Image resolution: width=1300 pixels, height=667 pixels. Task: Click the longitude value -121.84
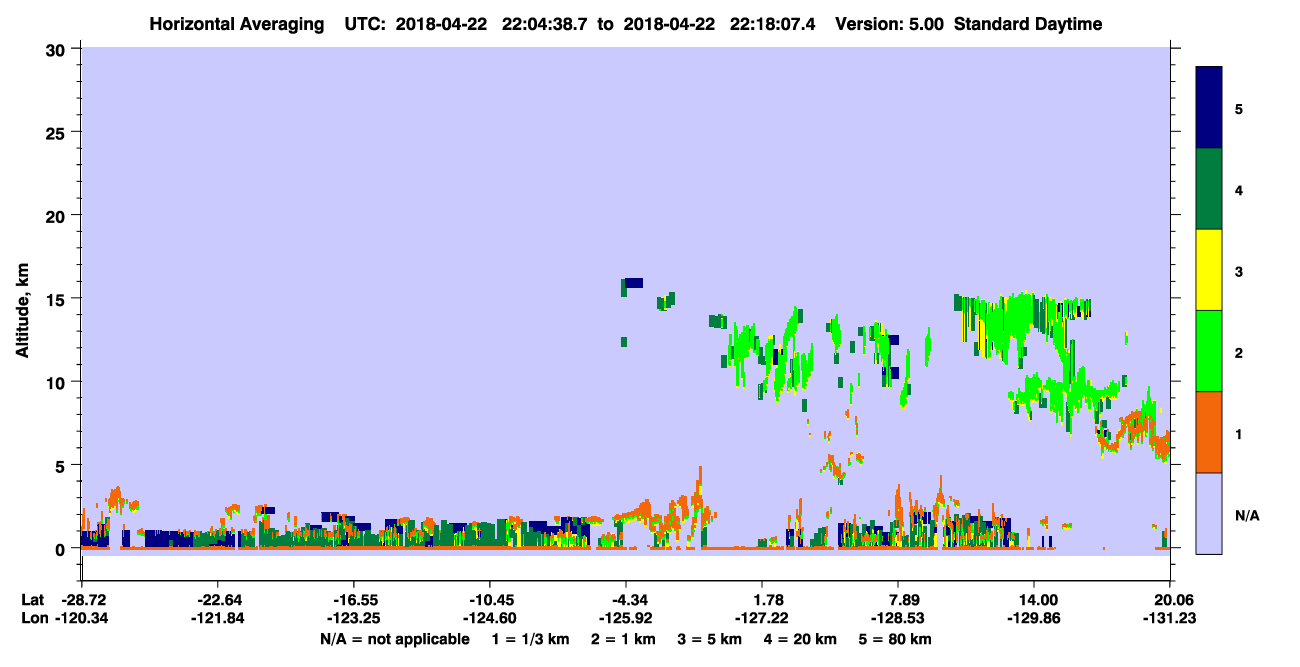tap(218, 618)
